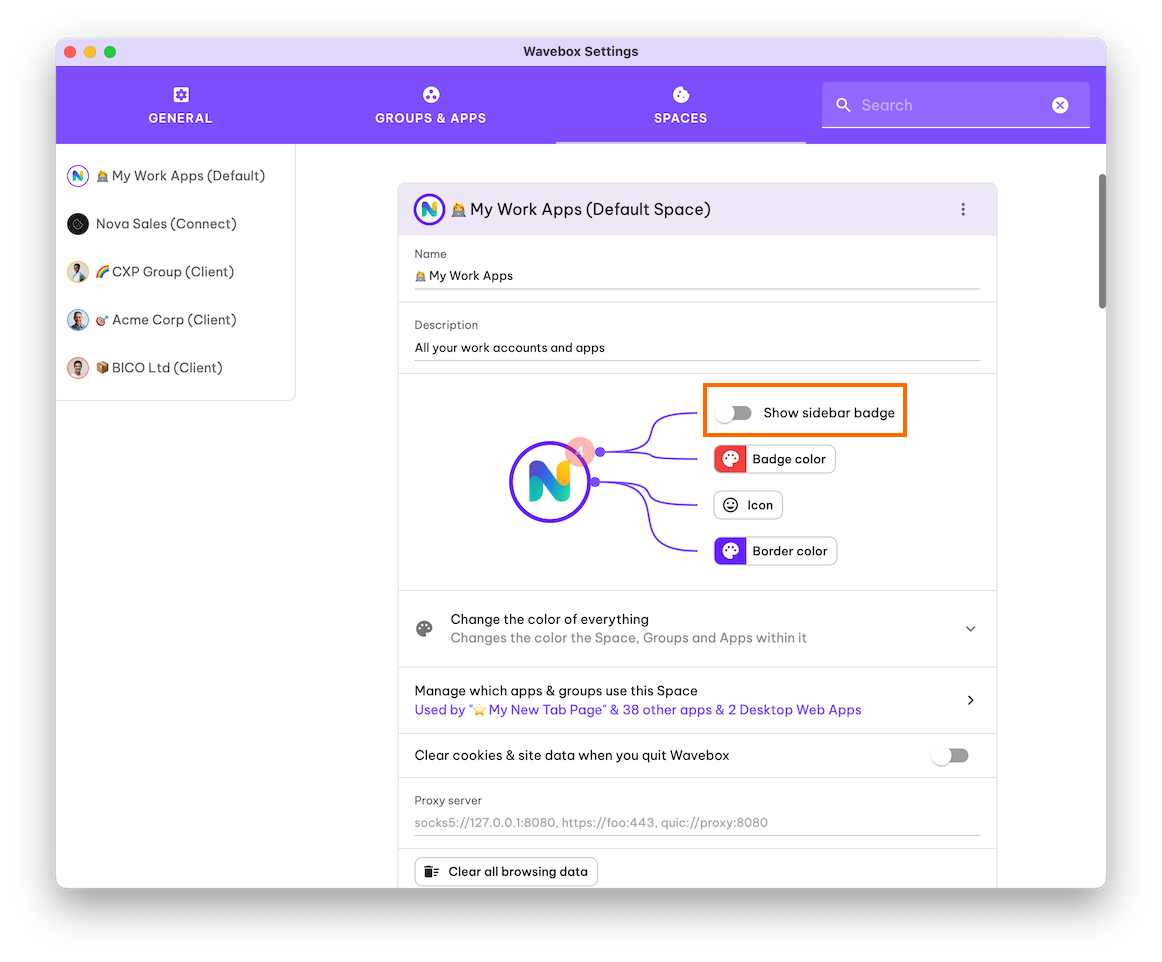Click the Search settings field
1162x962 pixels.
[x=954, y=105]
